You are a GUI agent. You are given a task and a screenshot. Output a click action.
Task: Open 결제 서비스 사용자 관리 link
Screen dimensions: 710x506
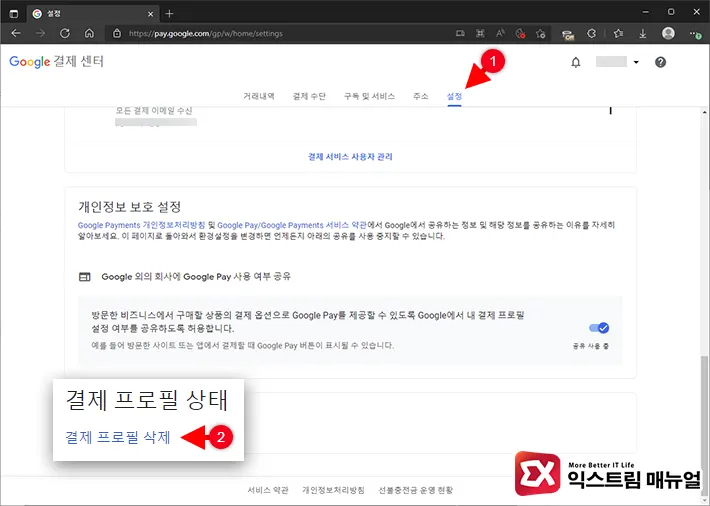pos(350,157)
